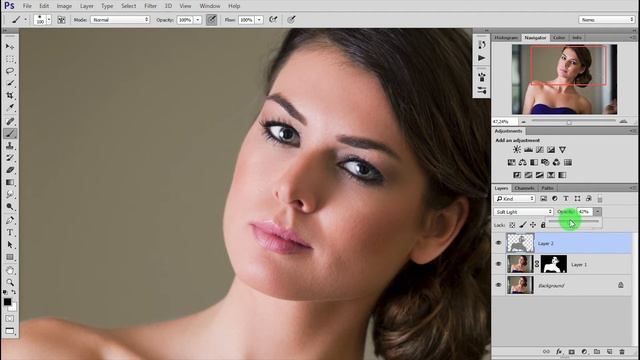Viewport: 640px width, 360px height.
Task: Add a Channel Mixer adjustment
Action: pyautogui.click(x=556, y=162)
